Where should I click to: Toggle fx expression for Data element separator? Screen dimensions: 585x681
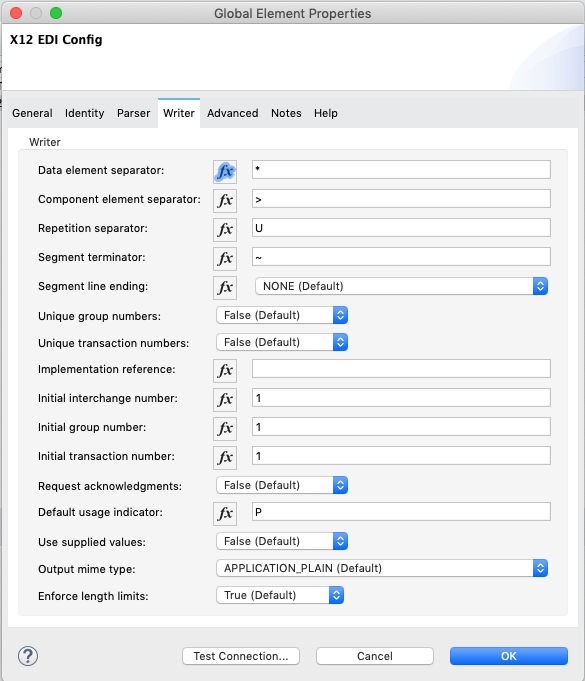(225, 172)
